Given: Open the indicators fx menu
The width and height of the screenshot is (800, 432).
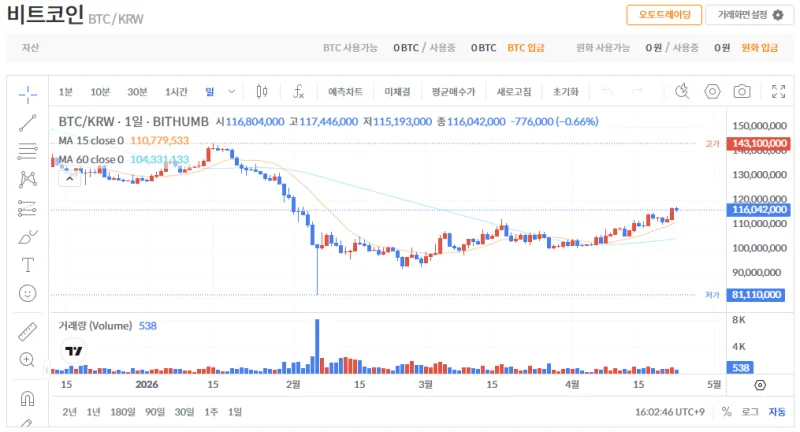Looking at the screenshot, I should pyautogui.click(x=298, y=92).
